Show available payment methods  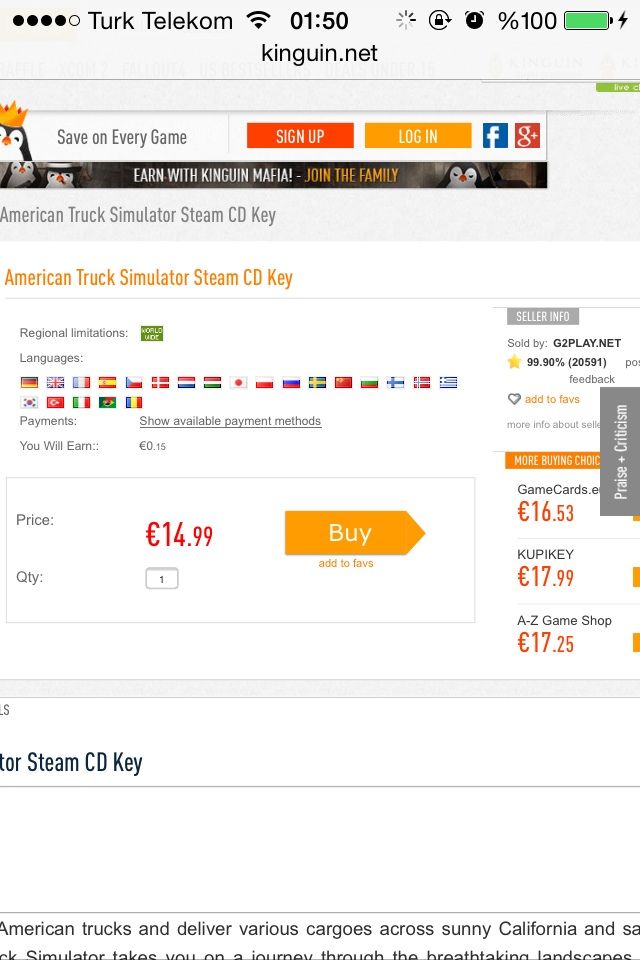(x=230, y=421)
